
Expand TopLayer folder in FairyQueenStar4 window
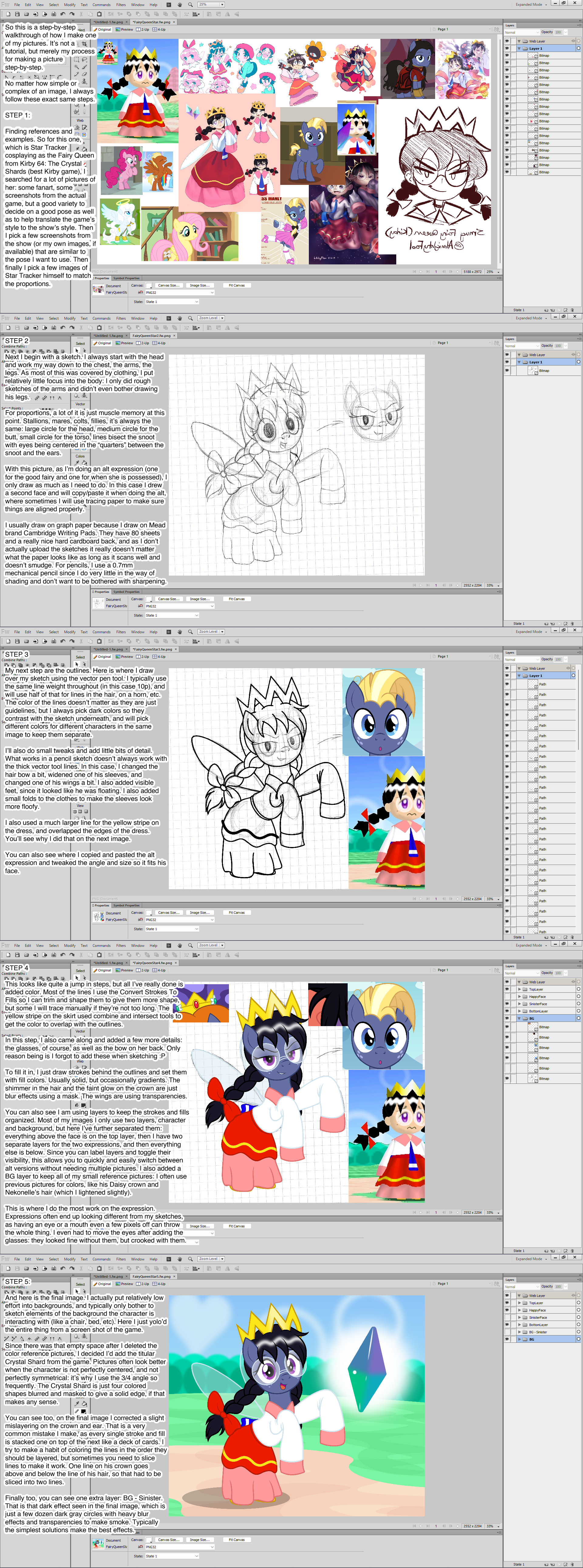[519, 989]
